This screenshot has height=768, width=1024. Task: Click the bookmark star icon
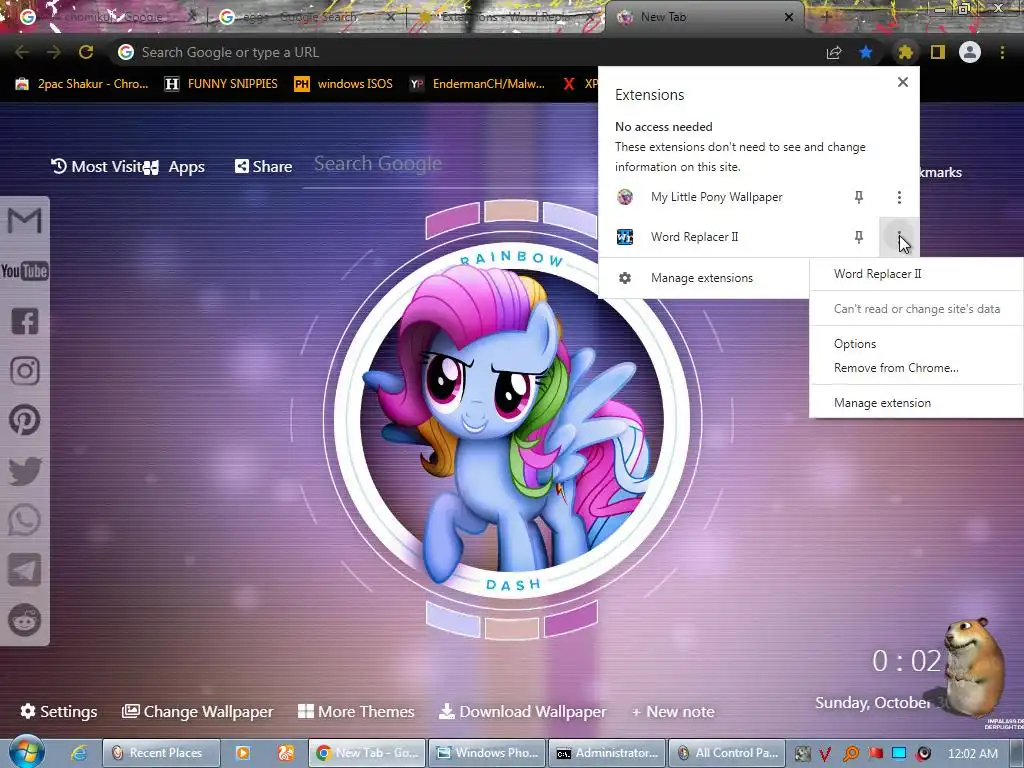866,52
